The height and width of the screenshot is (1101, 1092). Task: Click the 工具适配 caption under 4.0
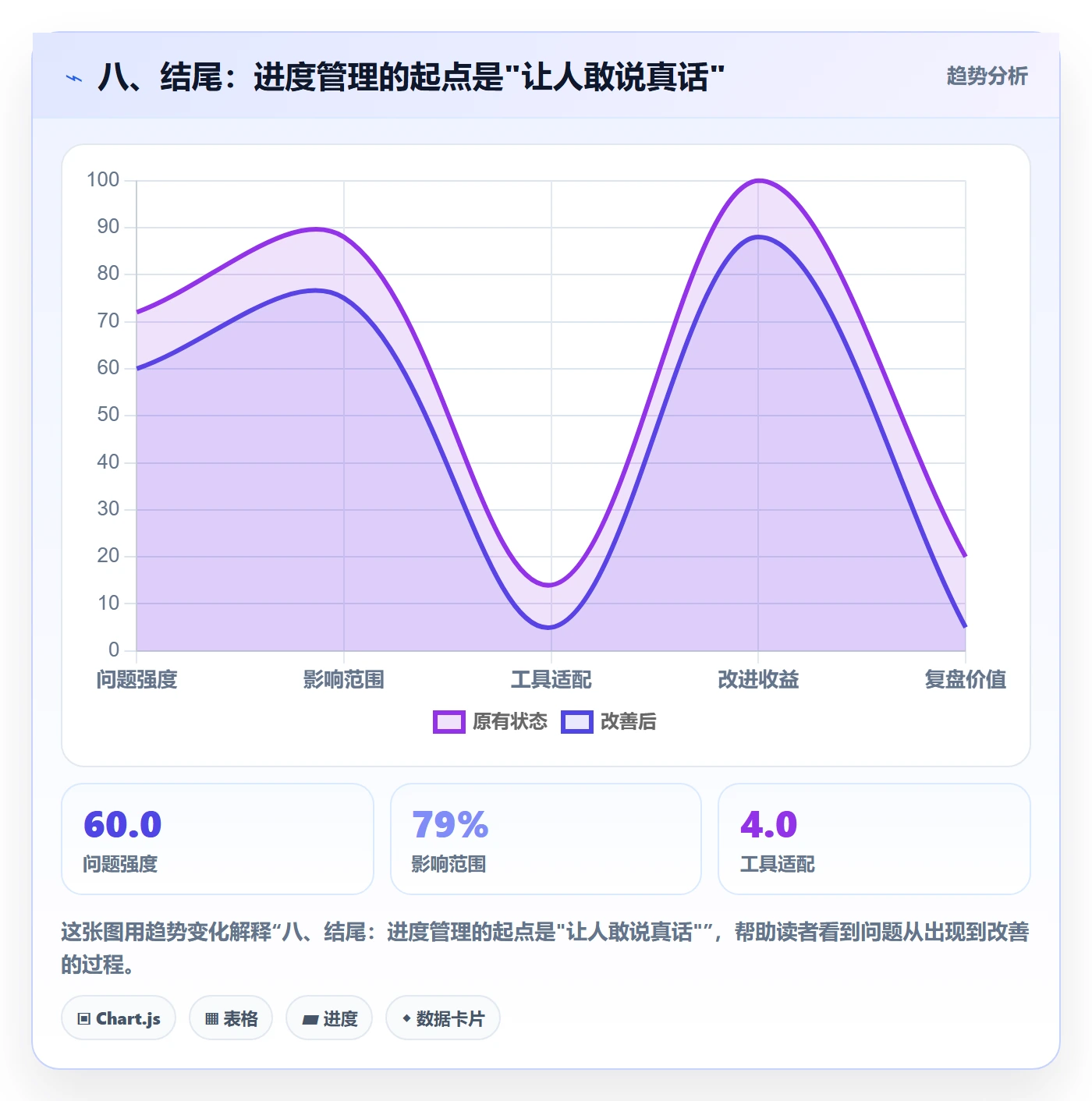(x=777, y=864)
